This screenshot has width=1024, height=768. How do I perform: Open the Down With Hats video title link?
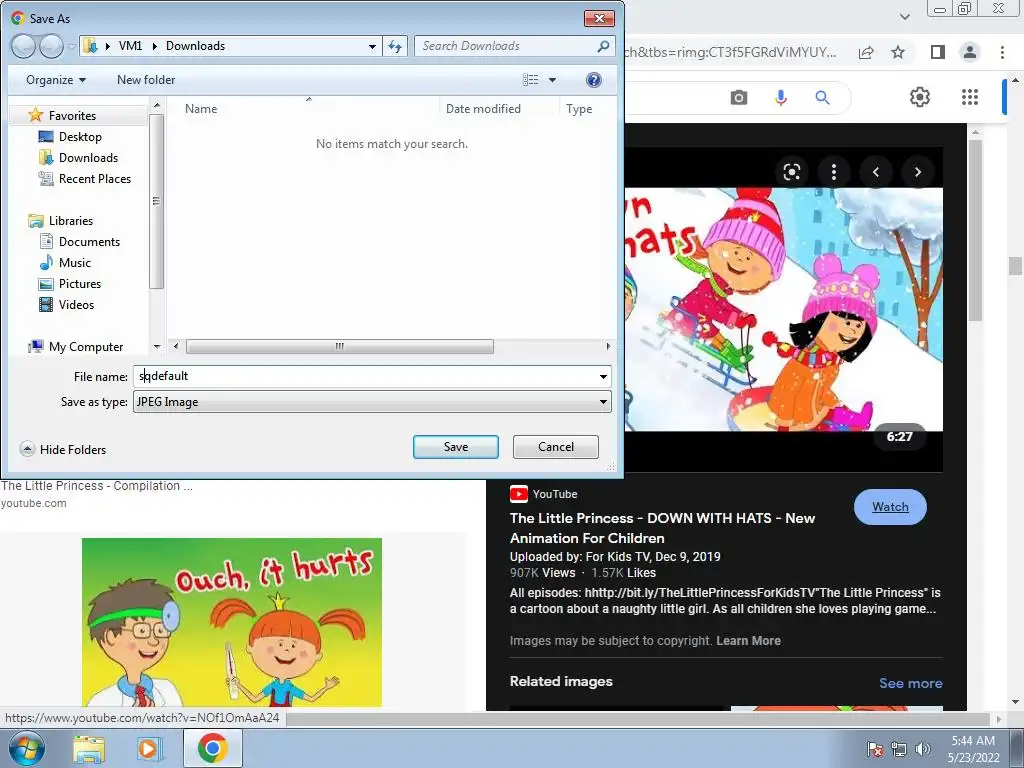(x=662, y=528)
